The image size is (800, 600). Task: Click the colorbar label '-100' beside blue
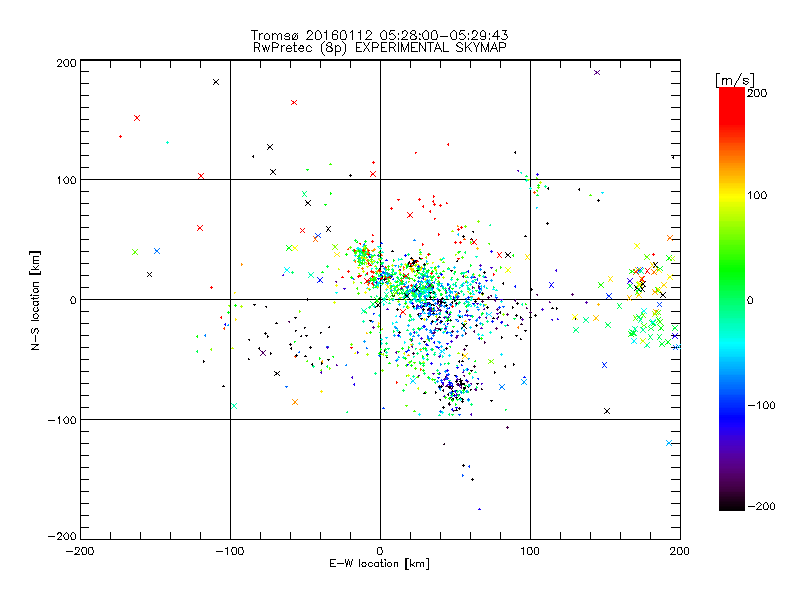(x=762, y=405)
